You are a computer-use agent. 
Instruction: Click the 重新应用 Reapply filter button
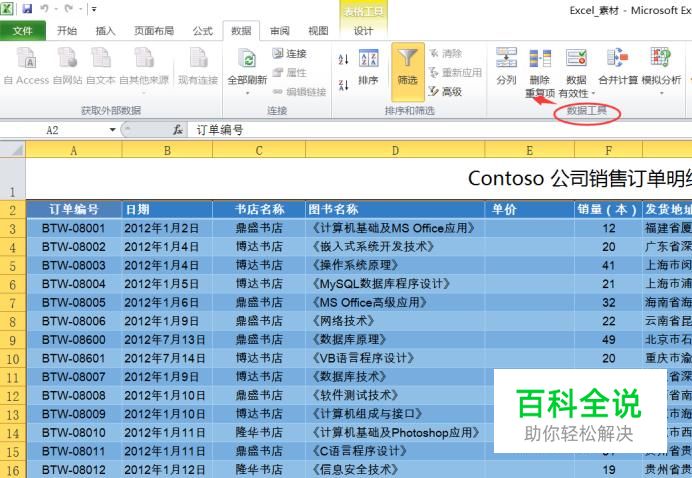click(455, 72)
